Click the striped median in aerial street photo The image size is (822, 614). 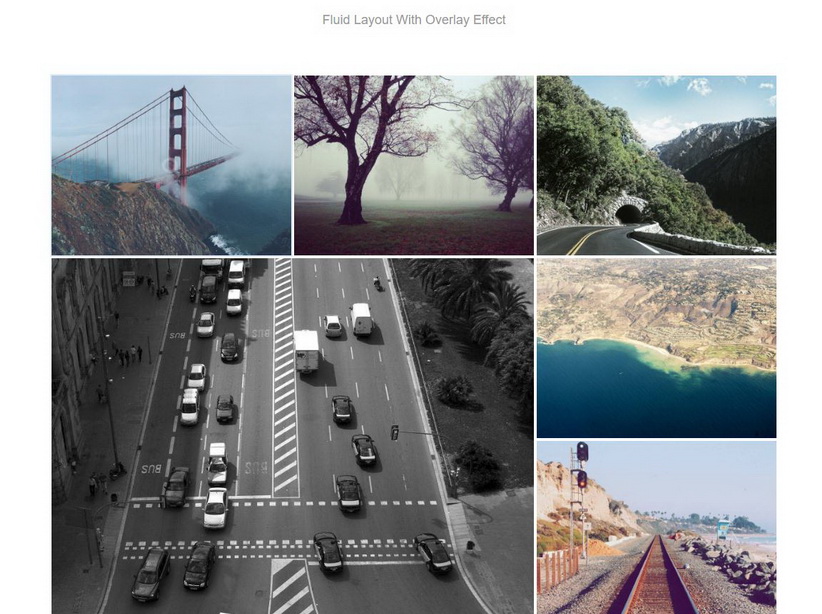coord(285,378)
